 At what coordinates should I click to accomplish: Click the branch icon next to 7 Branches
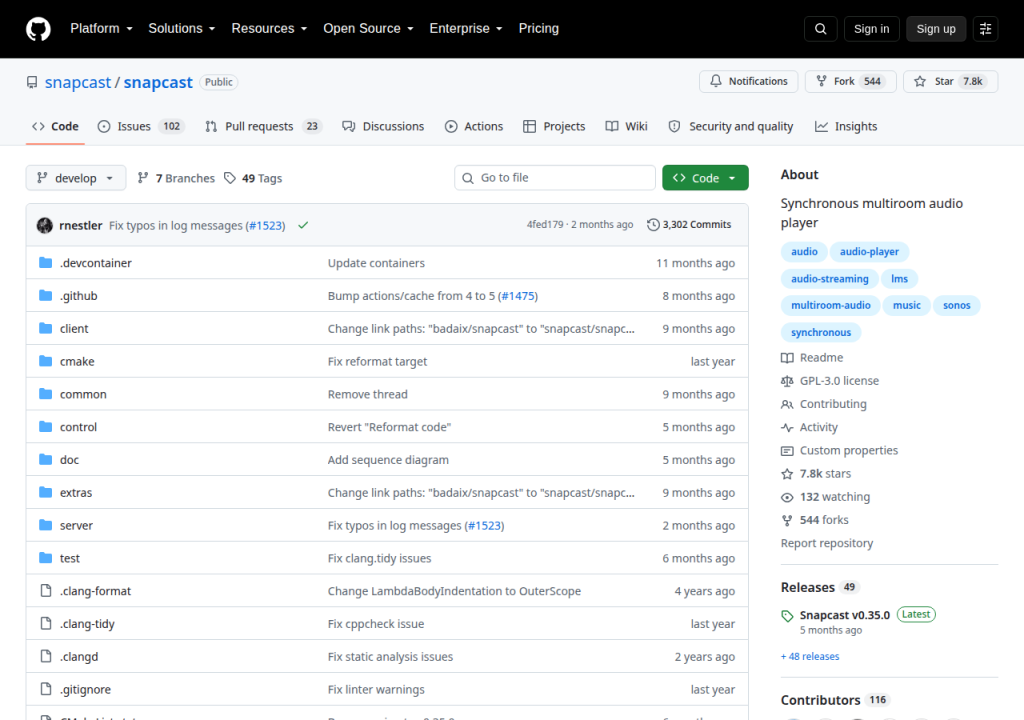[x=143, y=178]
